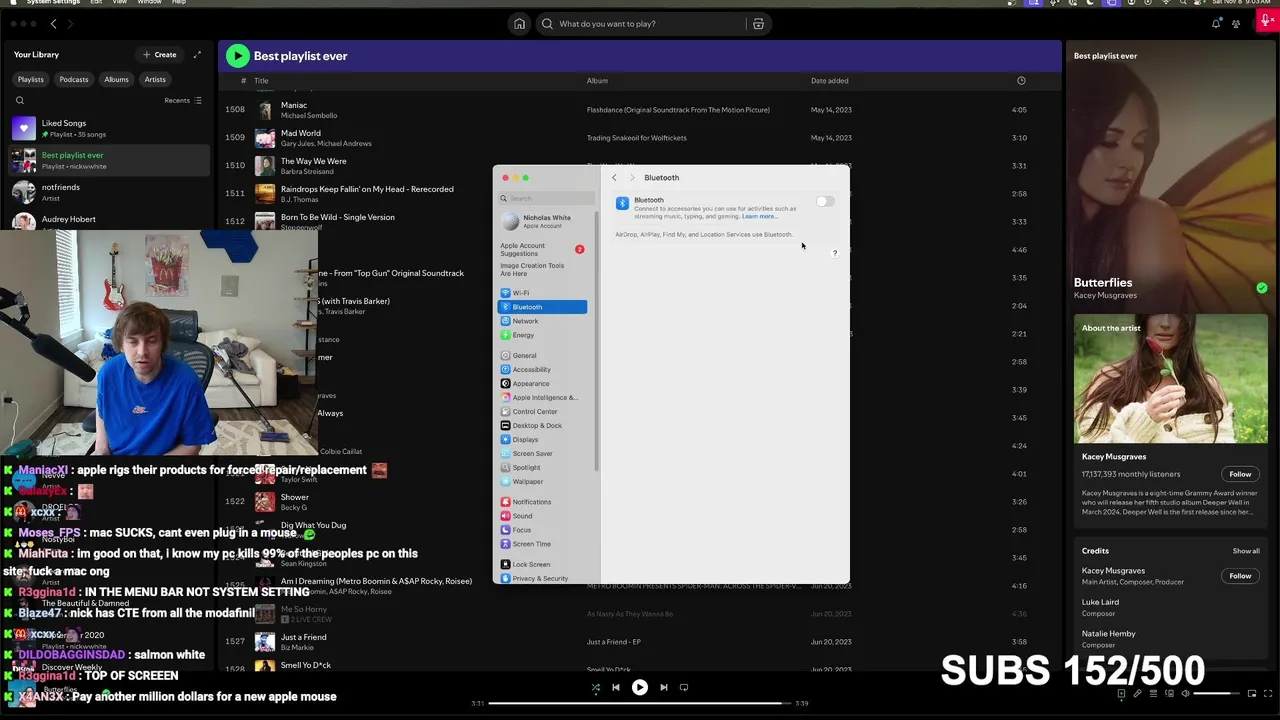Open Energy settings
This screenshot has height=720, width=1280.
pyautogui.click(x=542, y=335)
